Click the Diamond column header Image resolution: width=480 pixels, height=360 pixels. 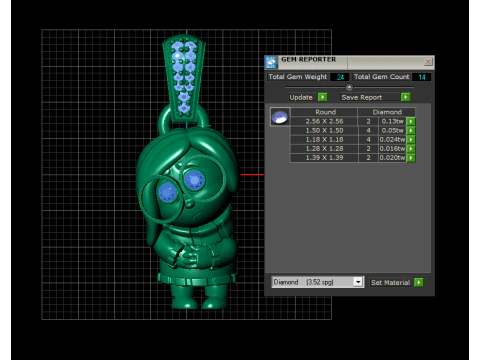387,112
